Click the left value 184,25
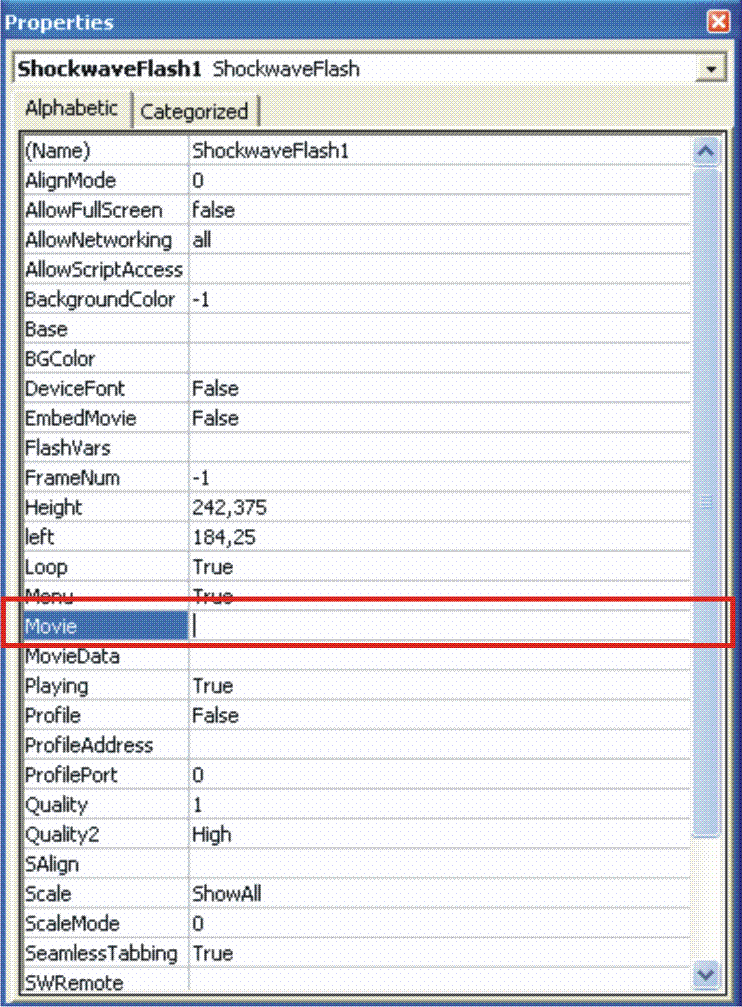Image resolution: width=742 pixels, height=1007 pixels. [224, 537]
